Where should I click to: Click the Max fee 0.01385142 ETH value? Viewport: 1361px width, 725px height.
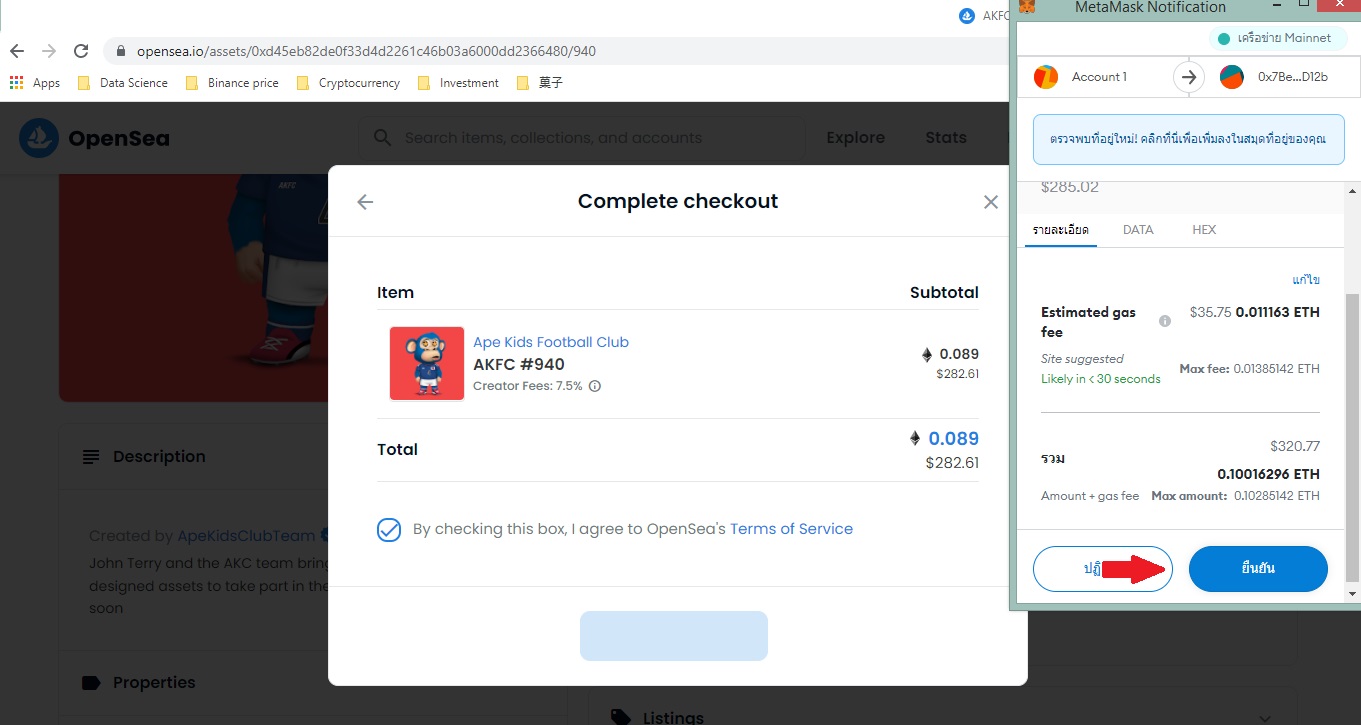(x=1274, y=369)
